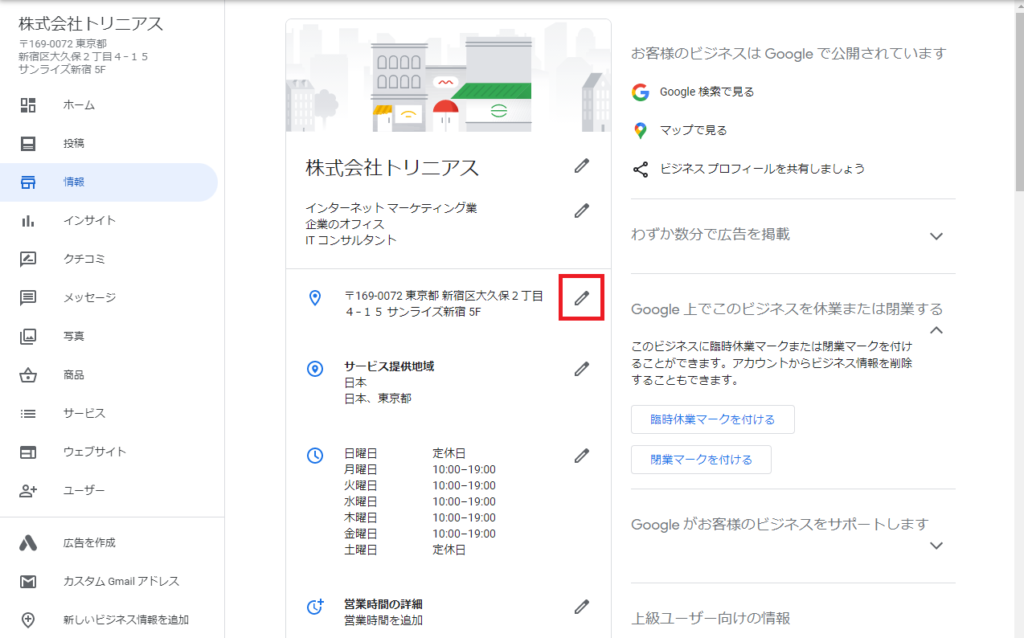Click the storefront banner illustration
The width and height of the screenshot is (1024, 638).
click(448, 76)
